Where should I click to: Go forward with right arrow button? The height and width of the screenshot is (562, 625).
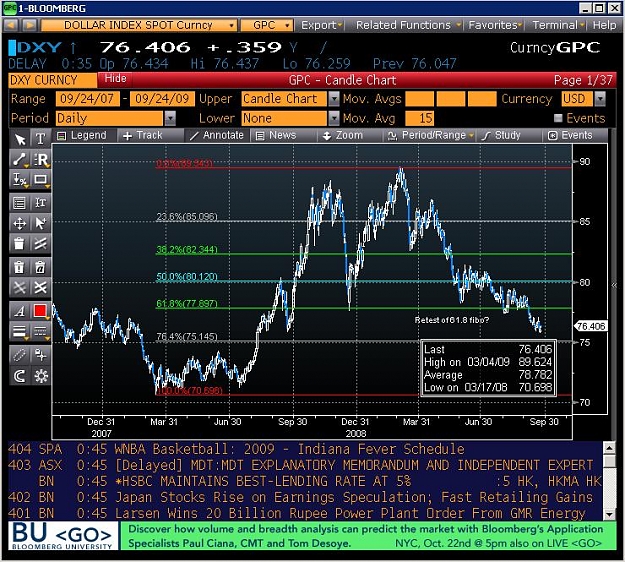tap(29, 25)
